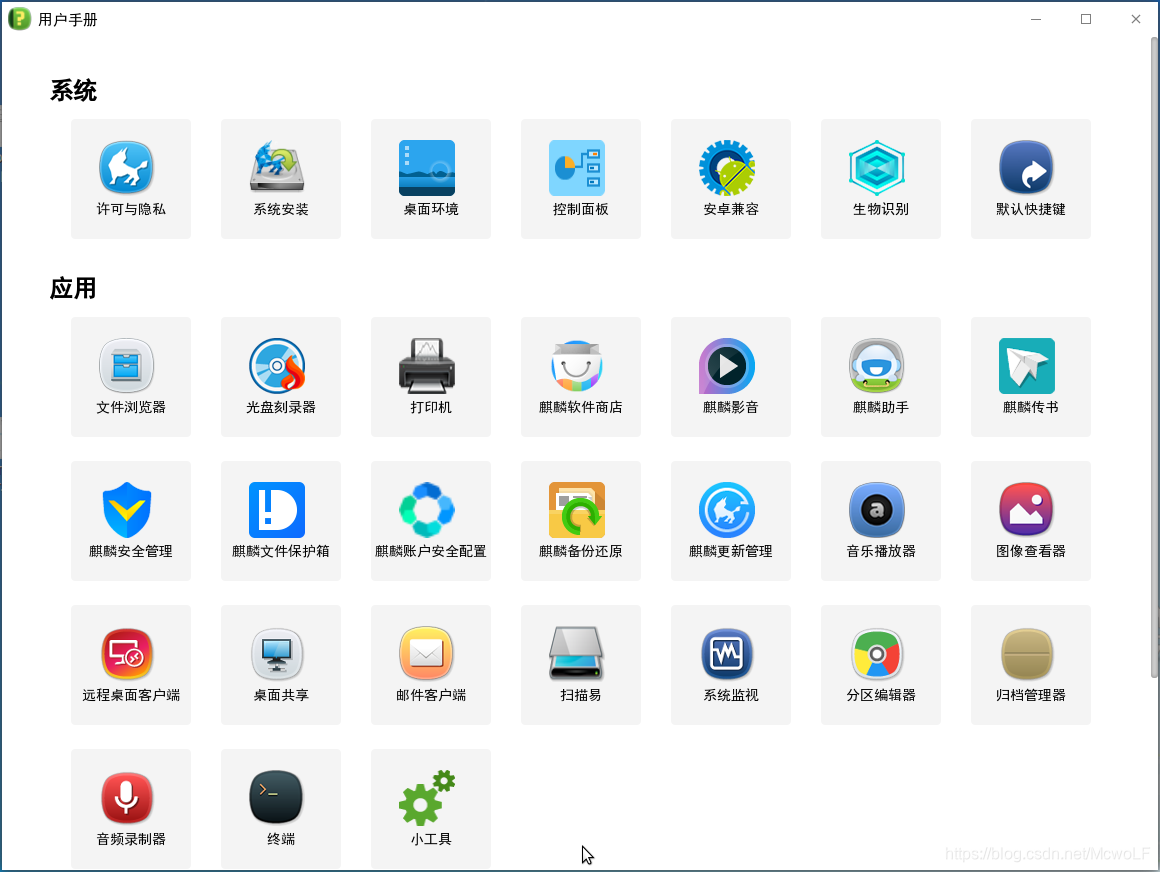The image size is (1160, 872).
Task: Open the 文件浏览器 manual
Action: (x=130, y=376)
